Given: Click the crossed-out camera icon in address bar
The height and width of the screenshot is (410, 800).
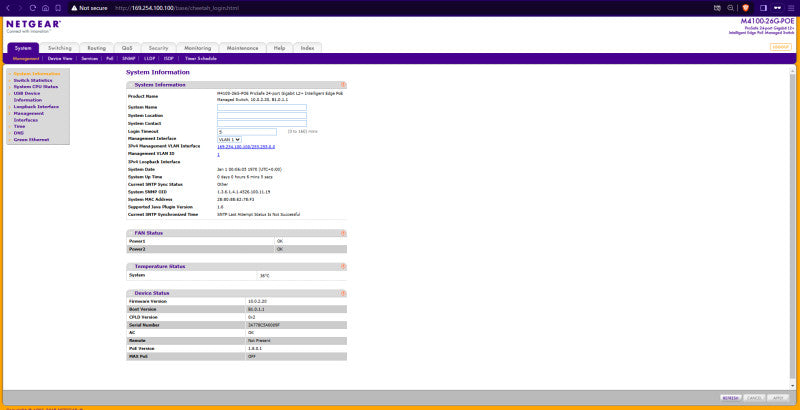Looking at the screenshot, I should pyautogui.click(x=717, y=8).
